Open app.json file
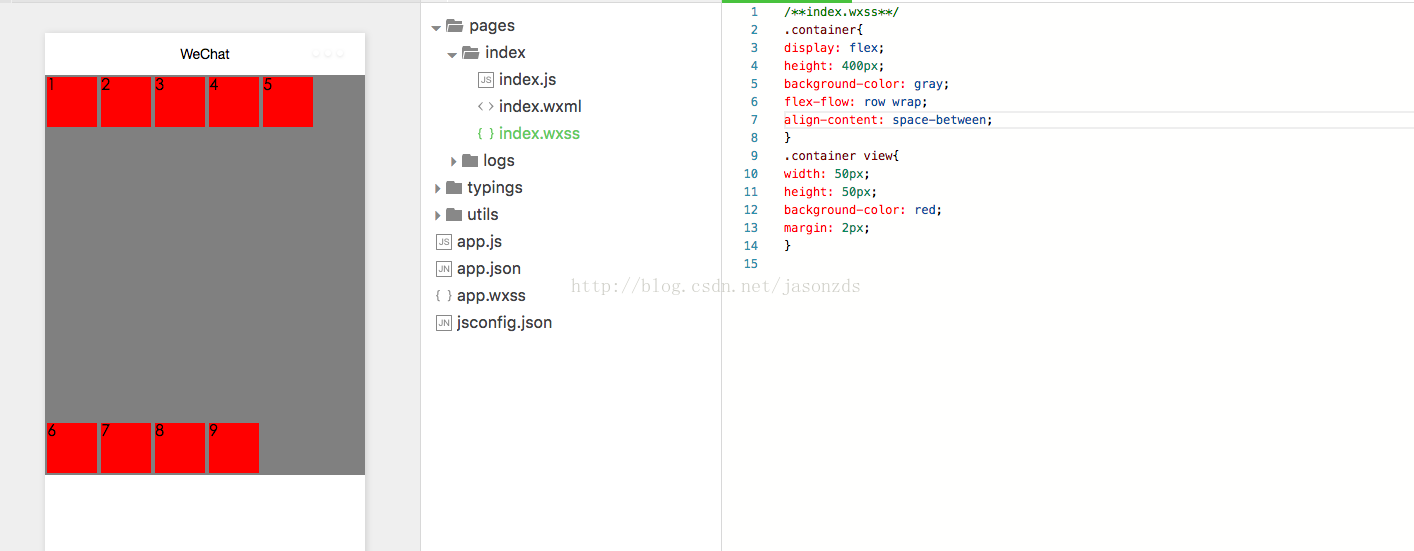 pos(489,269)
